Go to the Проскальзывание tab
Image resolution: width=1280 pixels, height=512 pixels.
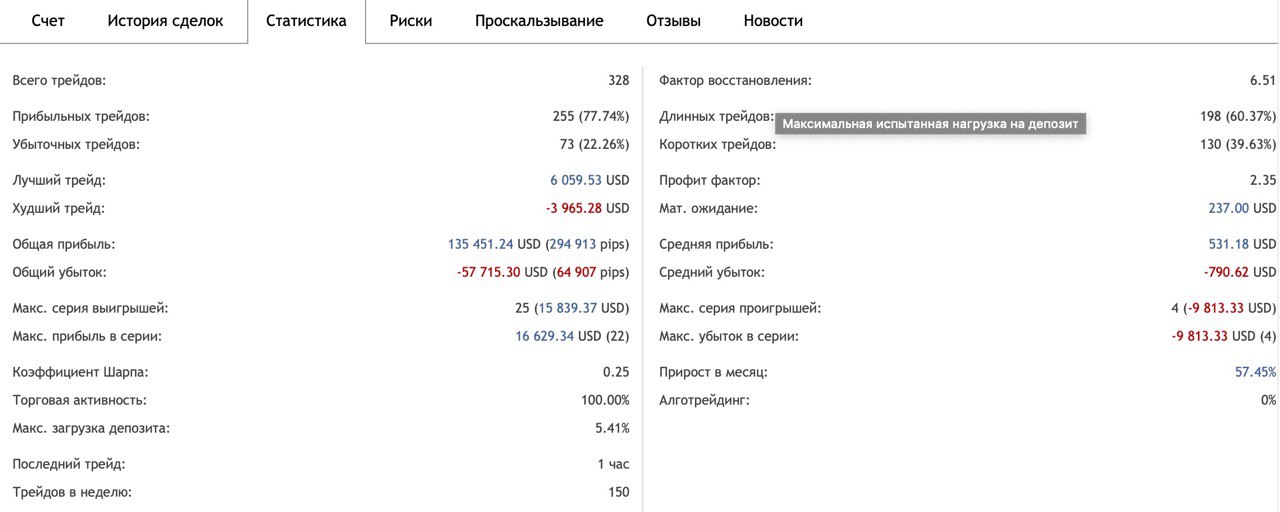tap(539, 21)
